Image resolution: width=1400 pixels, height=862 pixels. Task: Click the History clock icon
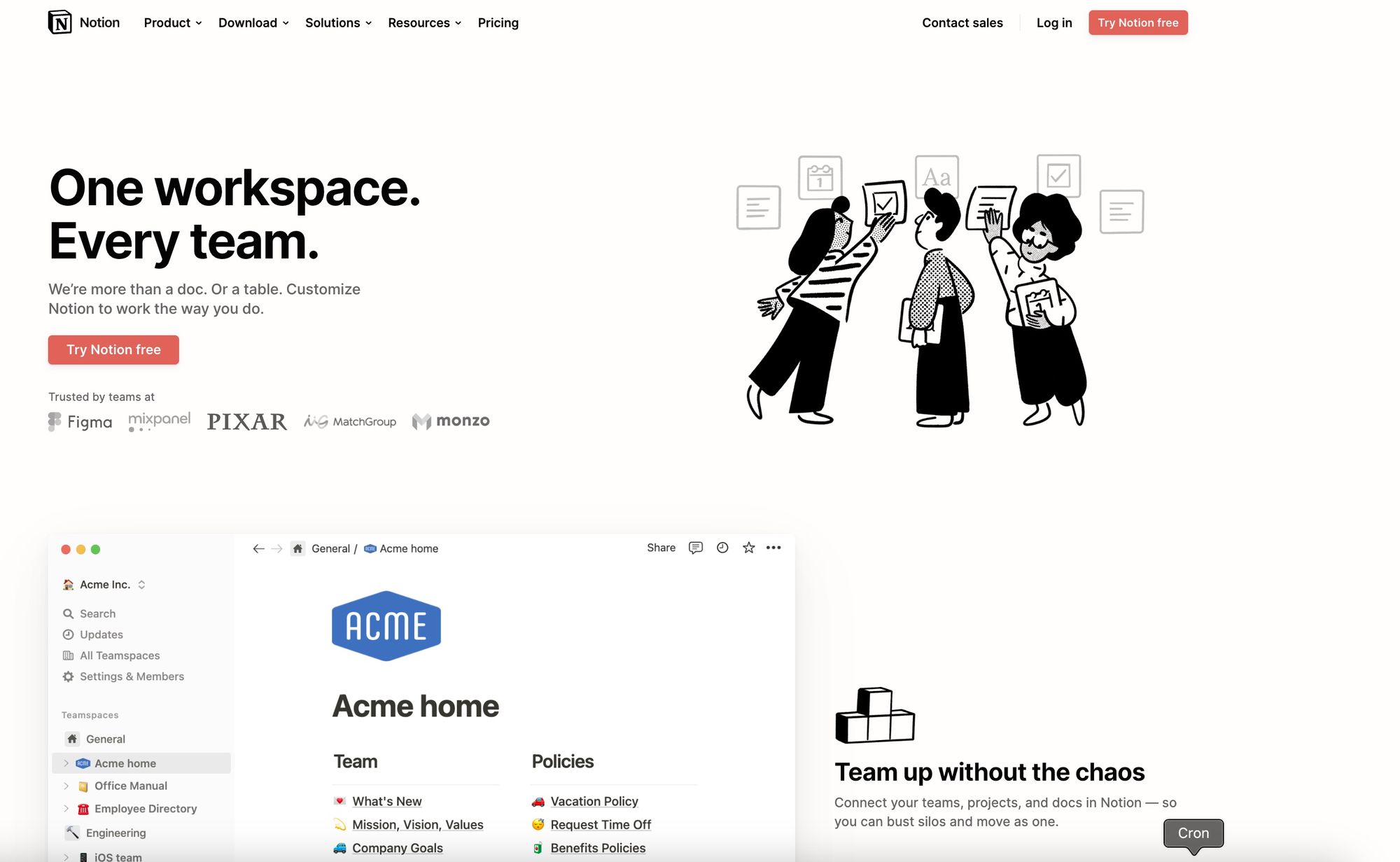[x=721, y=548]
